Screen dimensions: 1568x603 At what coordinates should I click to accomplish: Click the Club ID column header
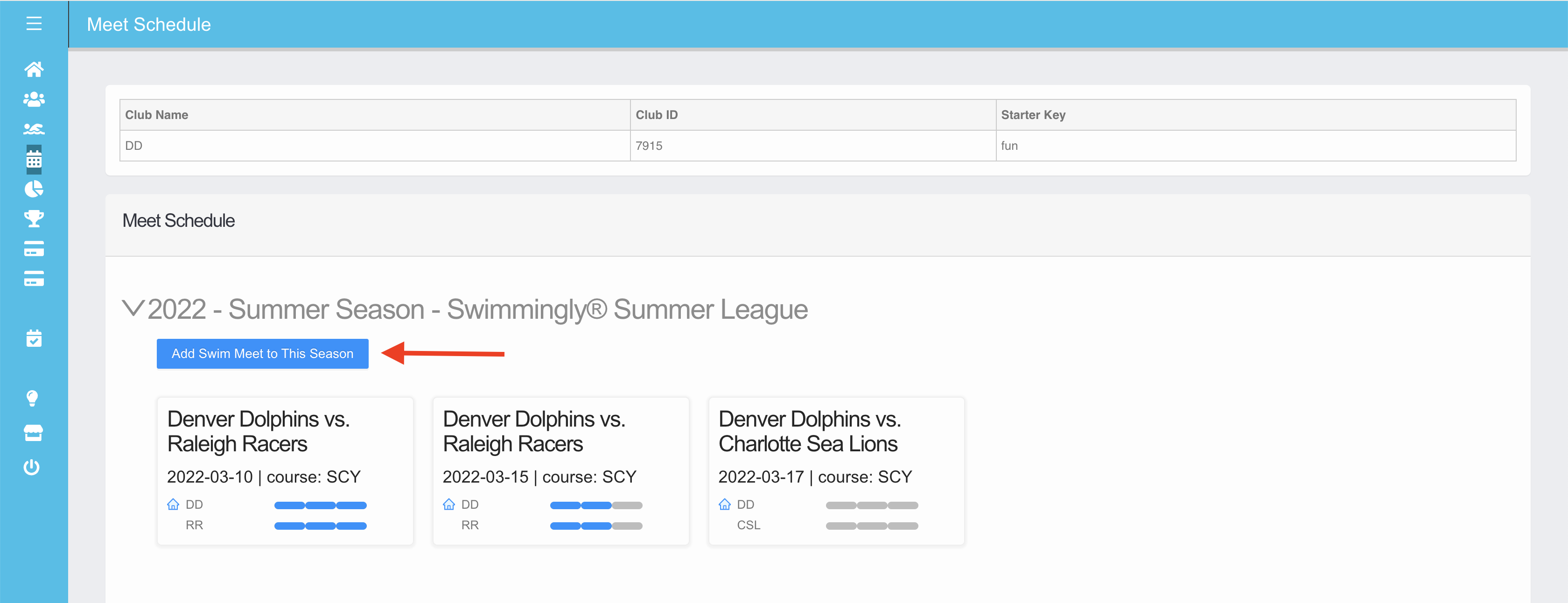coord(813,115)
